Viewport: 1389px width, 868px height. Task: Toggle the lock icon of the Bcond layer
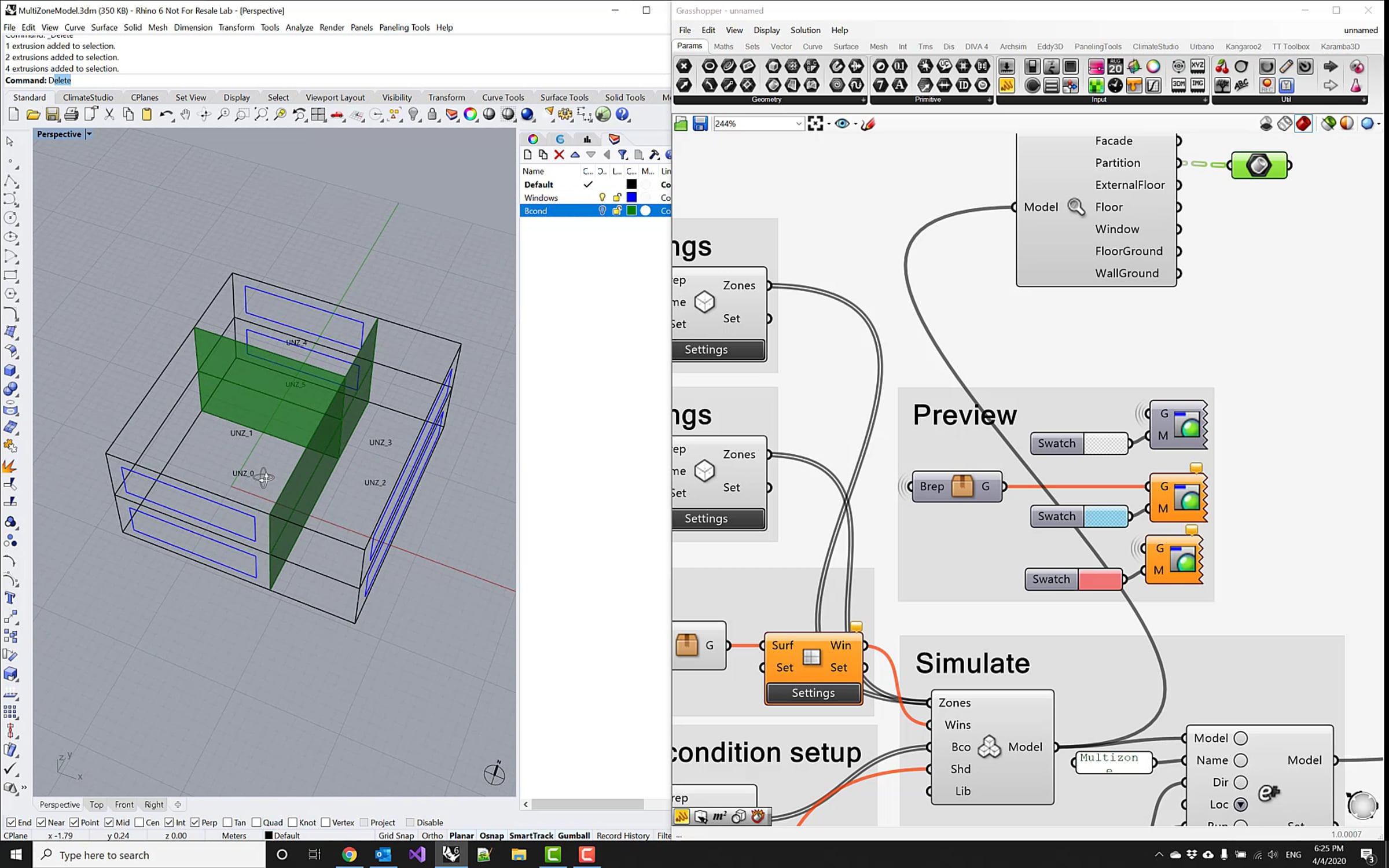(x=617, y=211)
